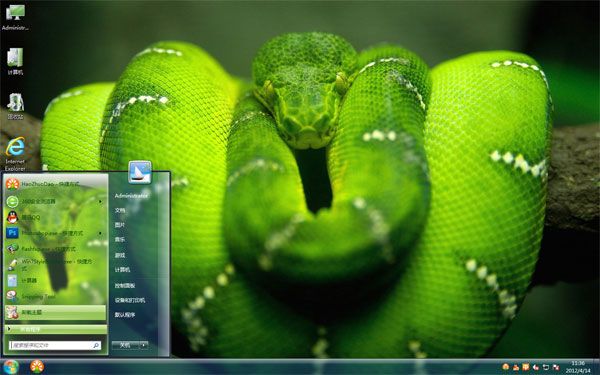Click the taskbar clock showing 2012/4/14
The width and height of the screenshot is (600, 375).
tap(578, 367)
